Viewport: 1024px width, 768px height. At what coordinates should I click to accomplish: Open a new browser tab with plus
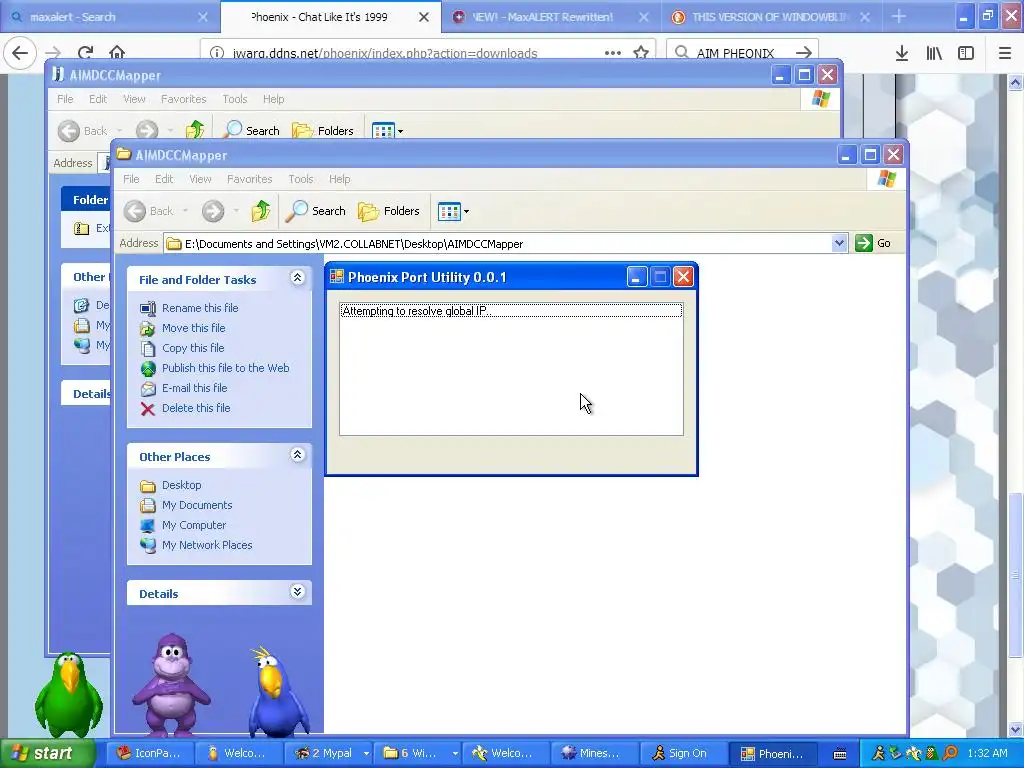tap(899, 17)
